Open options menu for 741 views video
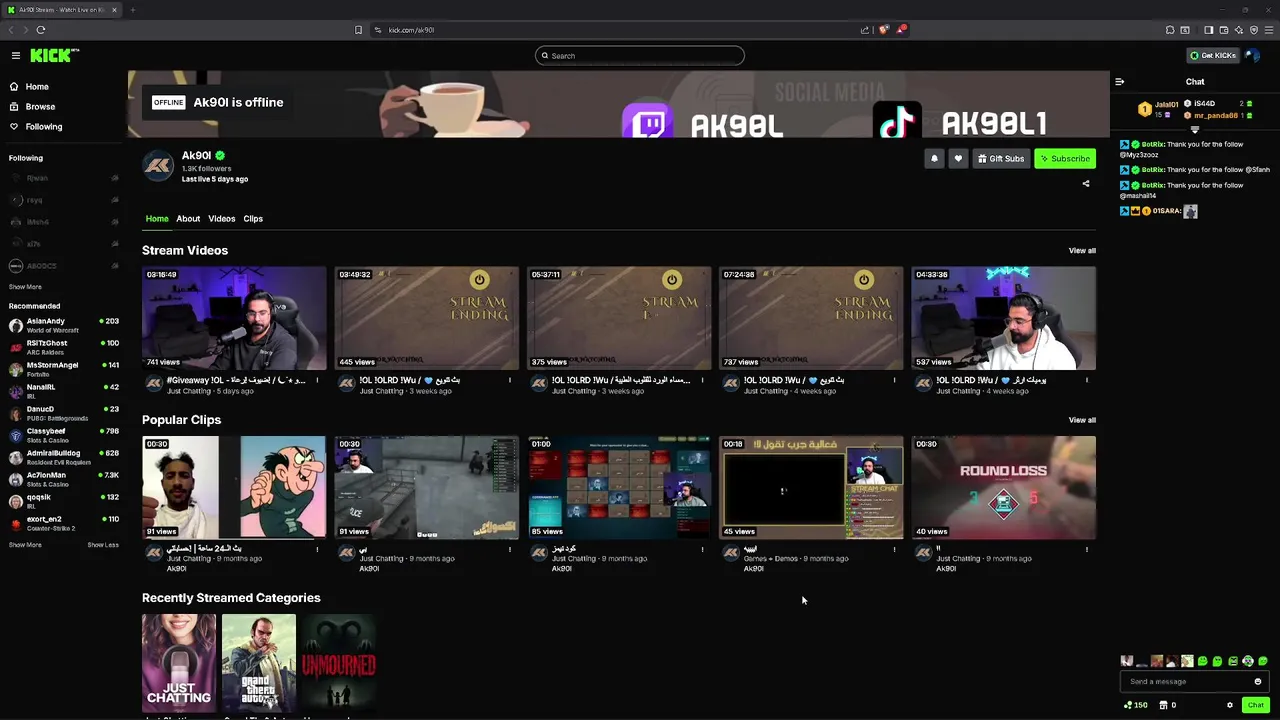The width and height of the screenshot is (1280, 720). pyautogui.click(x=318, y=380)
